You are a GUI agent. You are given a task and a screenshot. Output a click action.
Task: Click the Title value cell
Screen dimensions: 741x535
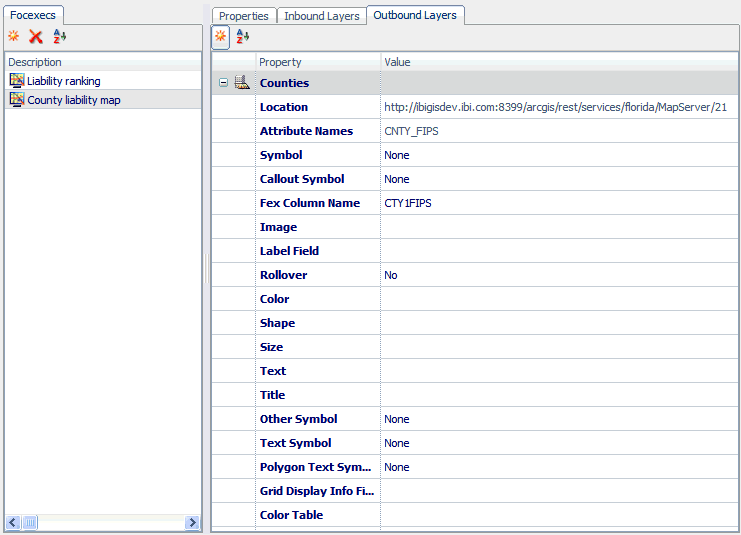[559, 395]
